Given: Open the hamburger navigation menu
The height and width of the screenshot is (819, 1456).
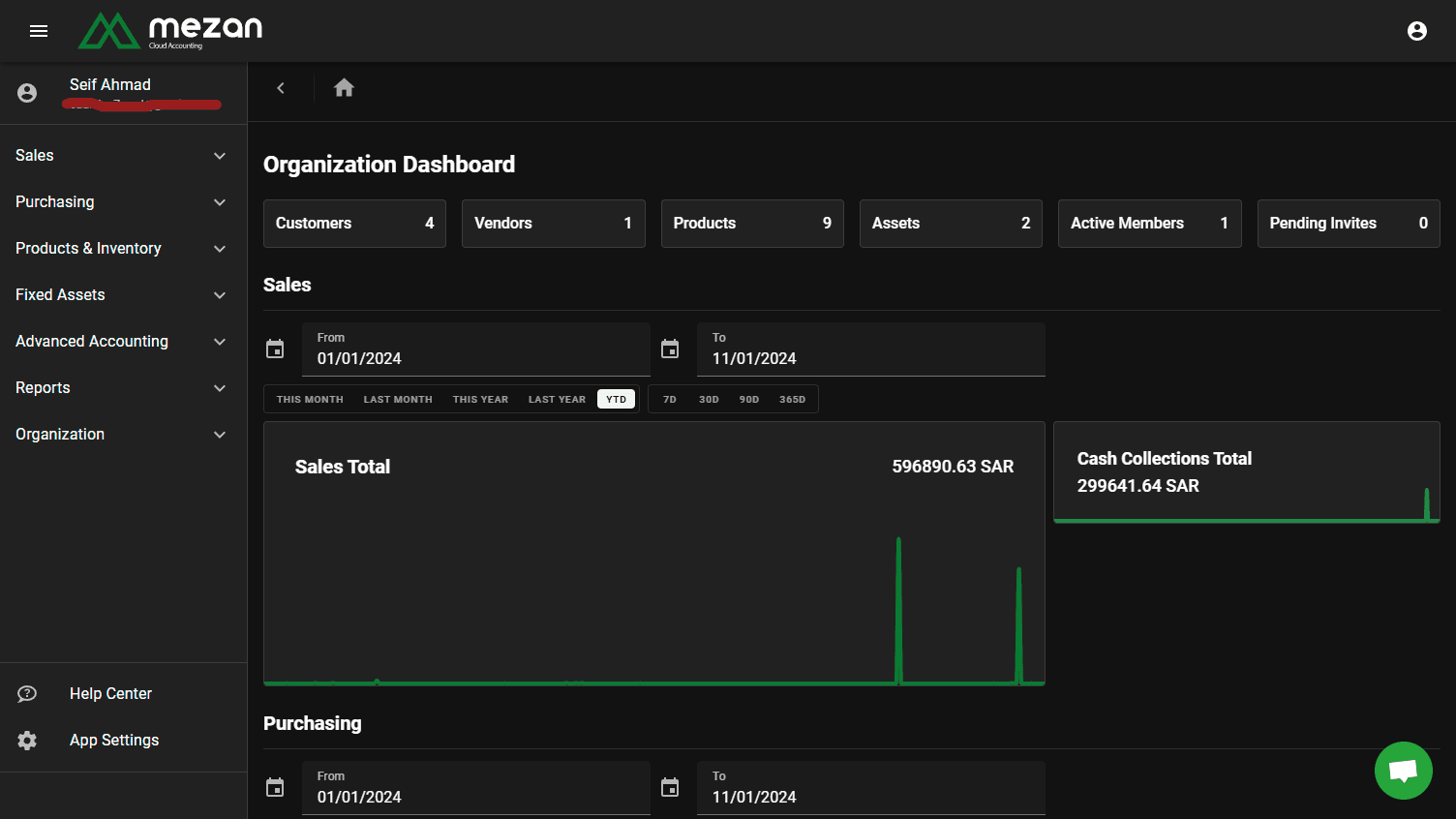Looking at the screenshot, I should point(39,31).
